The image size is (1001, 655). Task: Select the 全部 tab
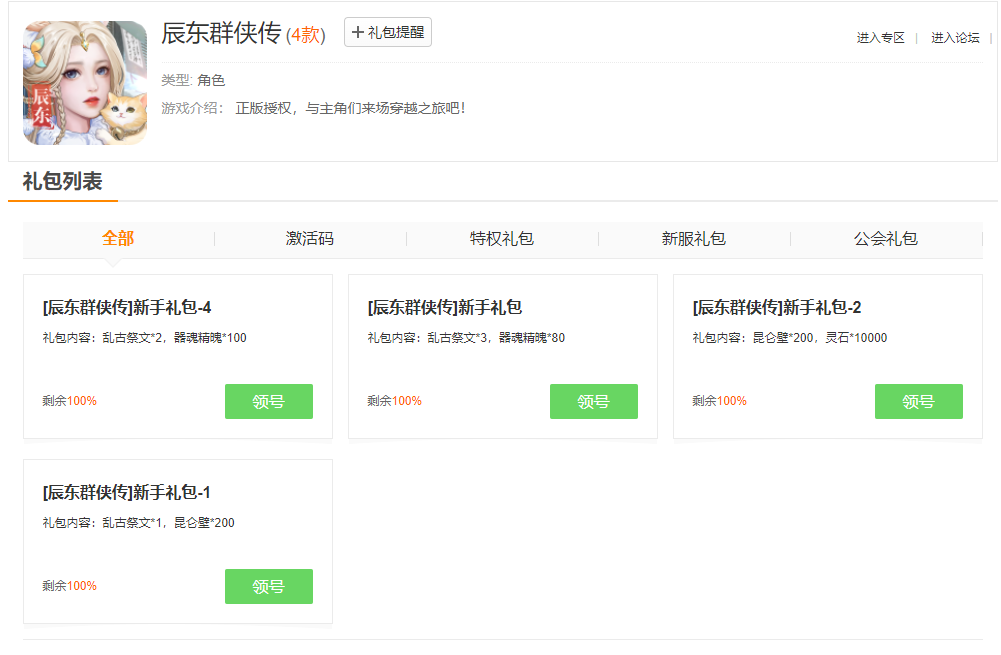118,239
